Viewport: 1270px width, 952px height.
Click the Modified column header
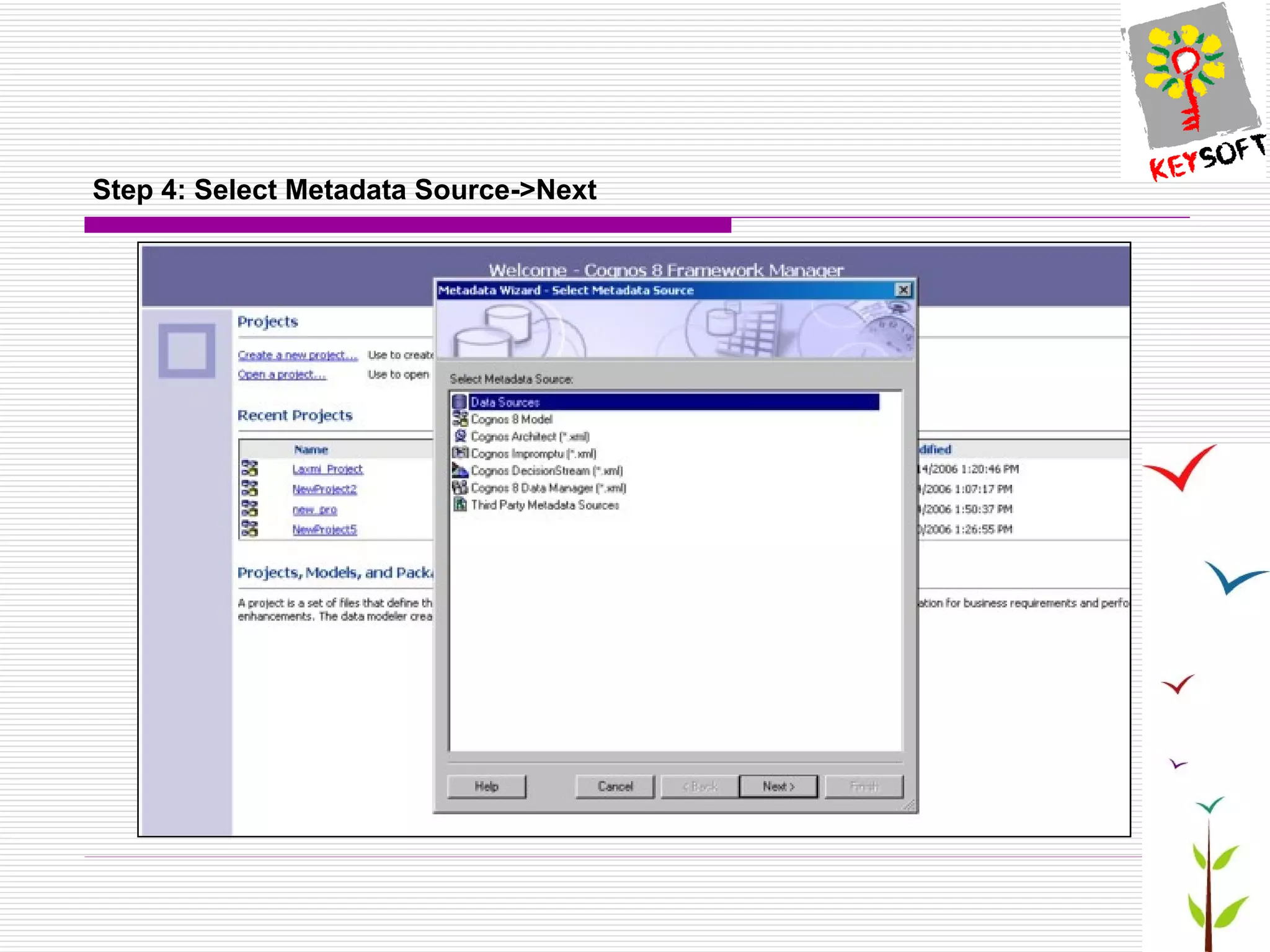(x=935, y=449)
